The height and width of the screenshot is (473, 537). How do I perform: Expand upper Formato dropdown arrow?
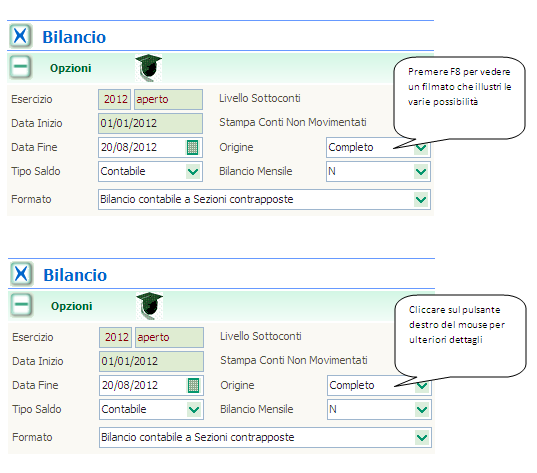pos(421,200)
